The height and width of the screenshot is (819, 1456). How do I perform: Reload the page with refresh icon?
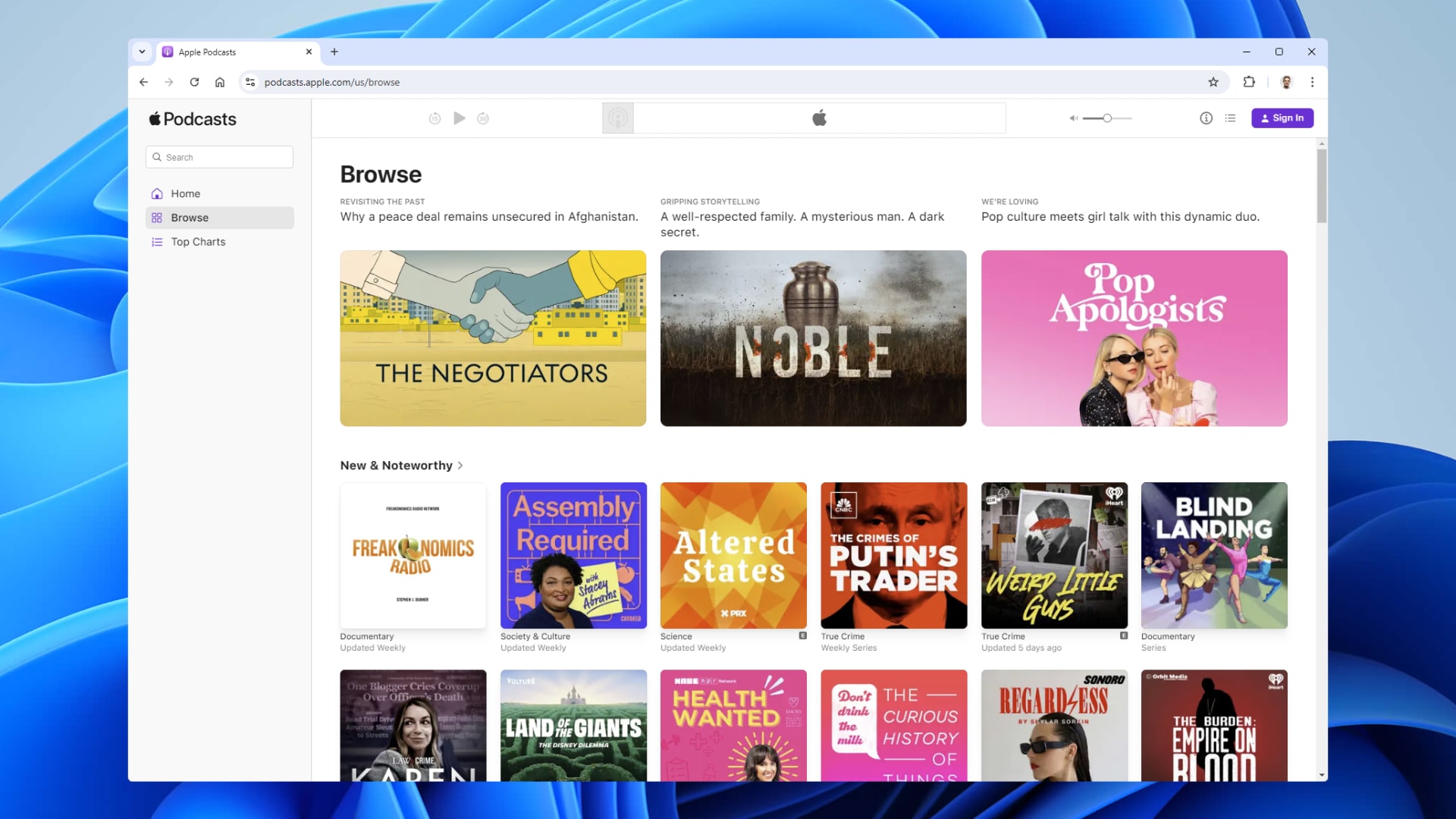point(194,82)
